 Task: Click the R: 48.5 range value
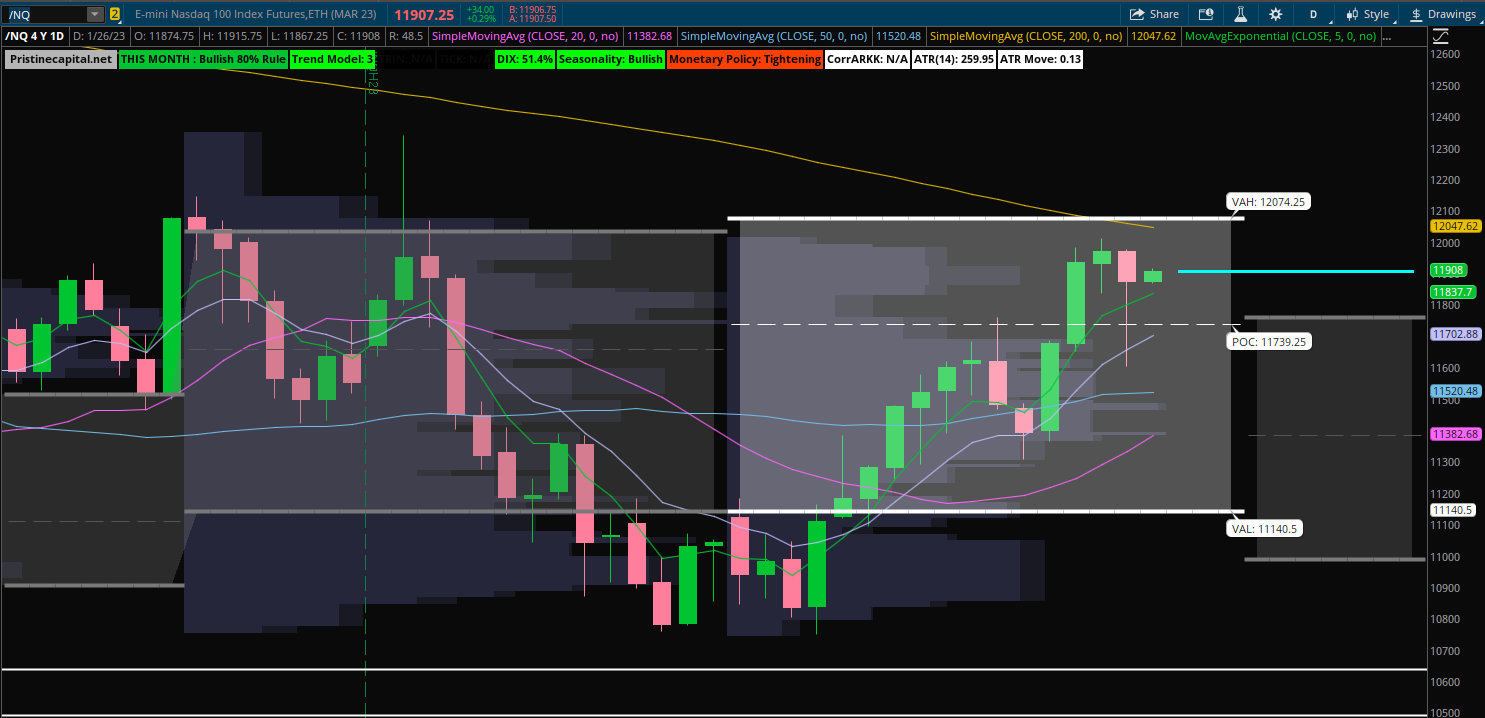406,36
